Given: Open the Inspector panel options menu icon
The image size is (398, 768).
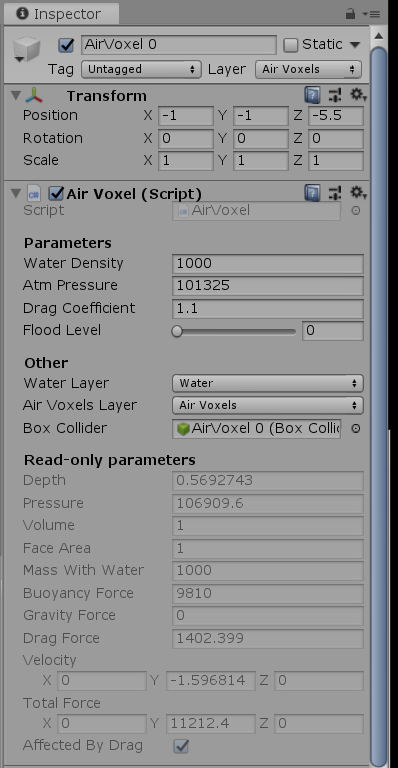Looking at the screenshot, I should (372, 14).
